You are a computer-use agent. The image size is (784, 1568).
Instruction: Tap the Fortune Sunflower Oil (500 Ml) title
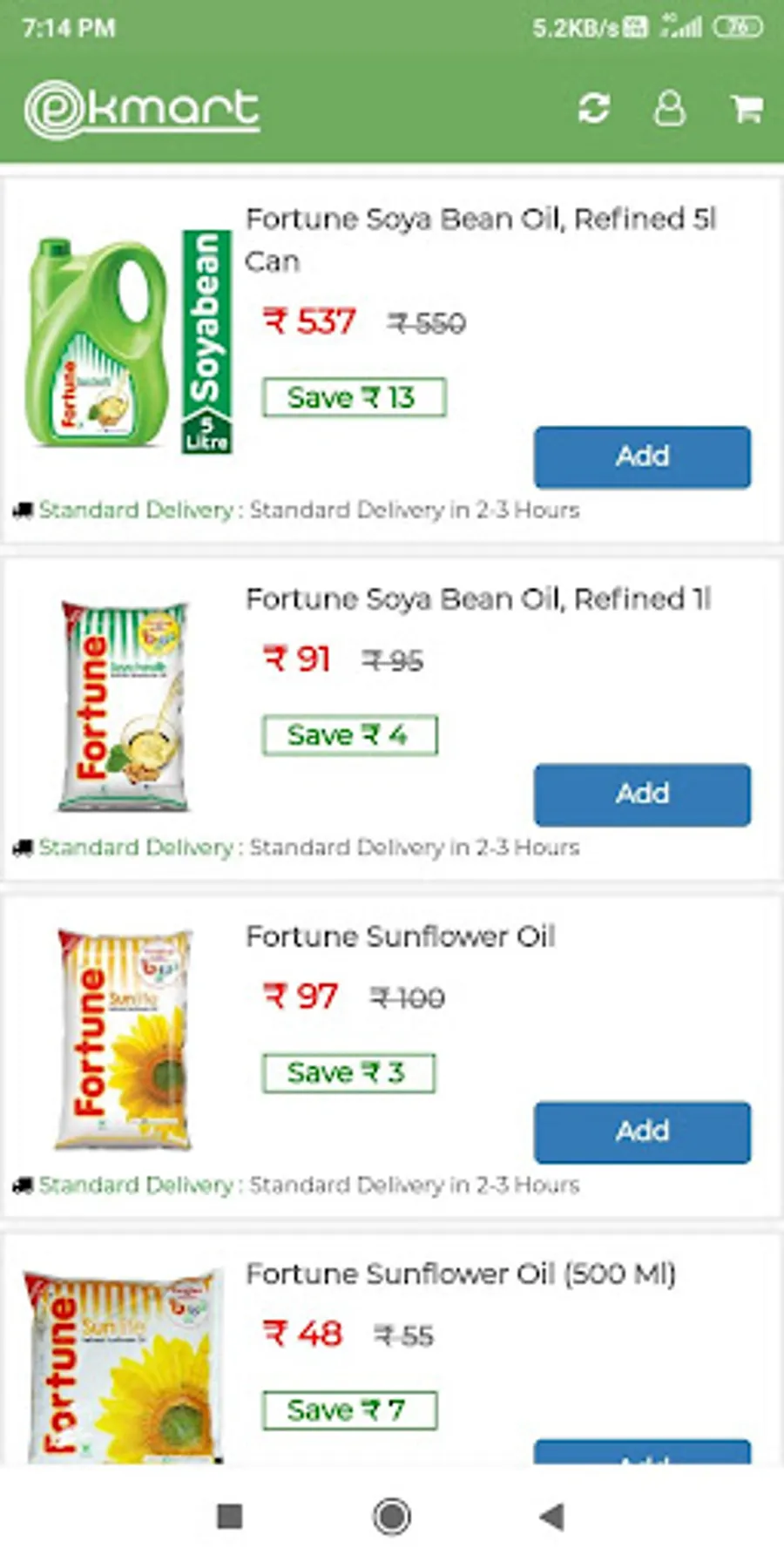click(x=461, y=1274)
